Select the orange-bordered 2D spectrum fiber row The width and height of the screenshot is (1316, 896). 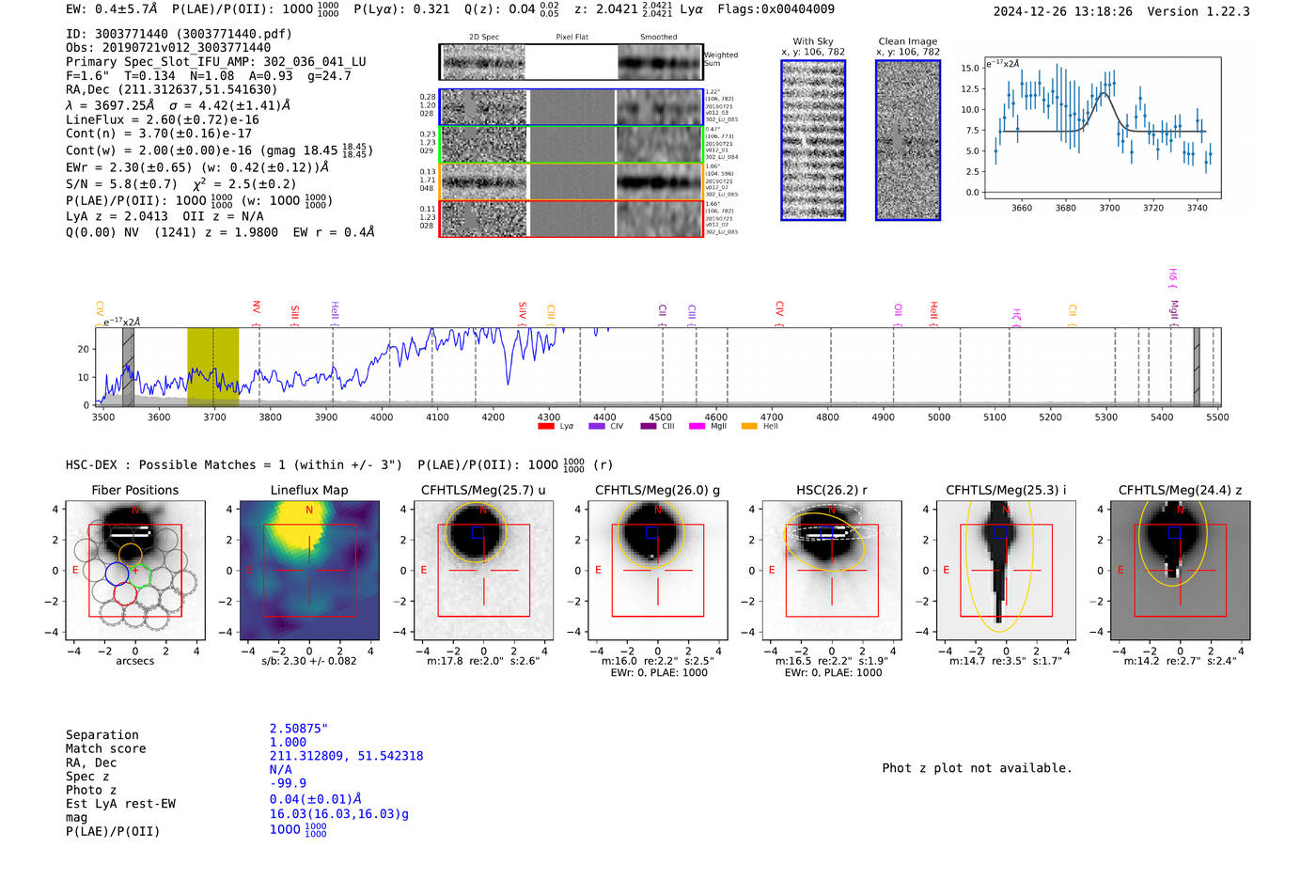point(572,181)
